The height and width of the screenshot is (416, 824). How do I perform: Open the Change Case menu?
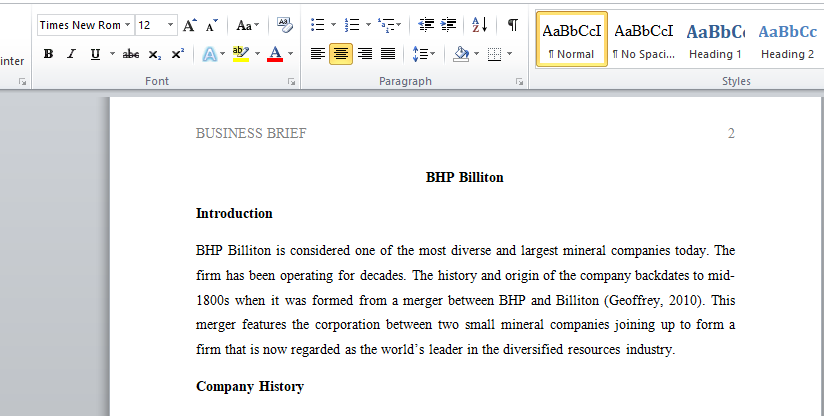pos(247,25)
